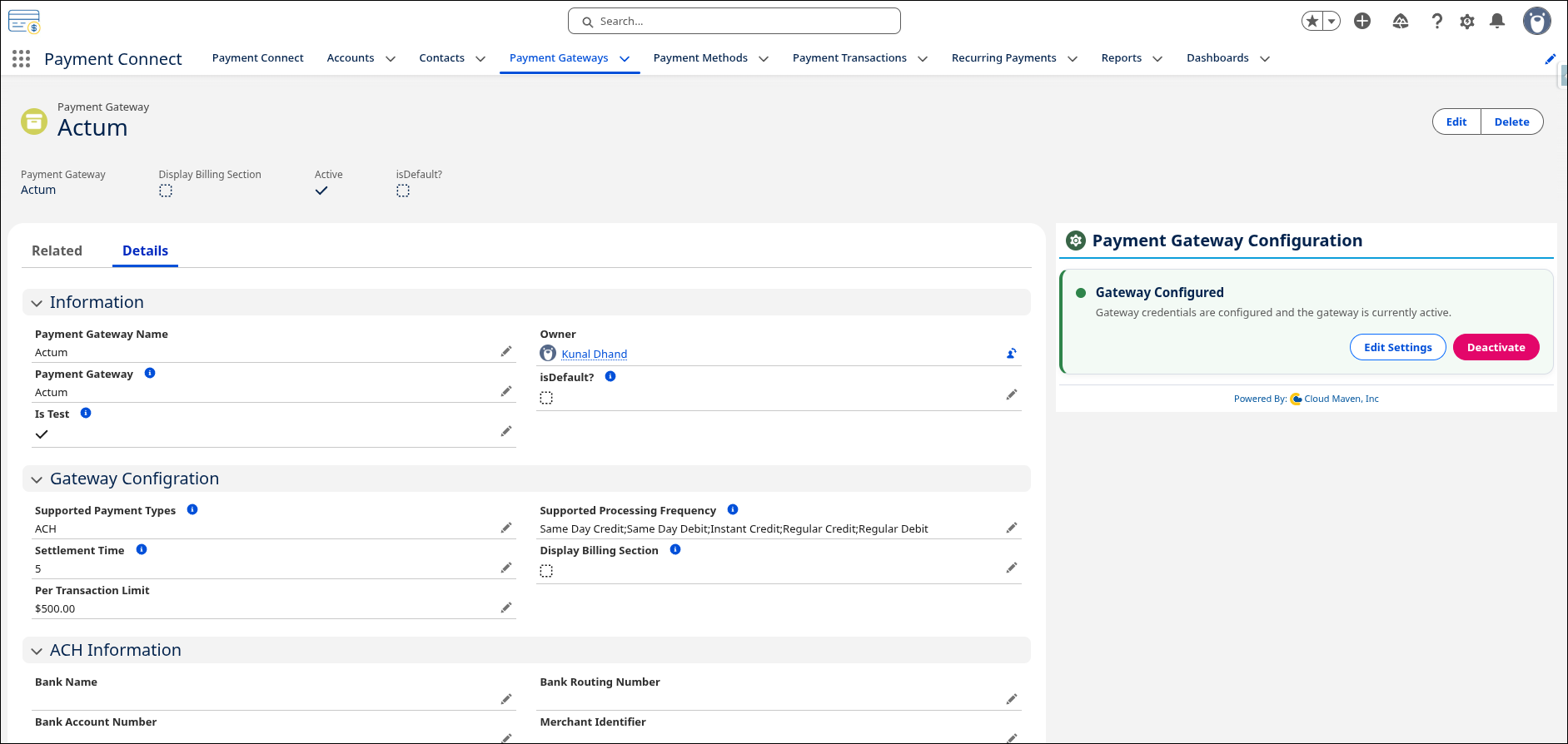The width and height of the screenshot is (1568, 744).
Task: Click the change owner icon
Action: (x=1012, y=354)
